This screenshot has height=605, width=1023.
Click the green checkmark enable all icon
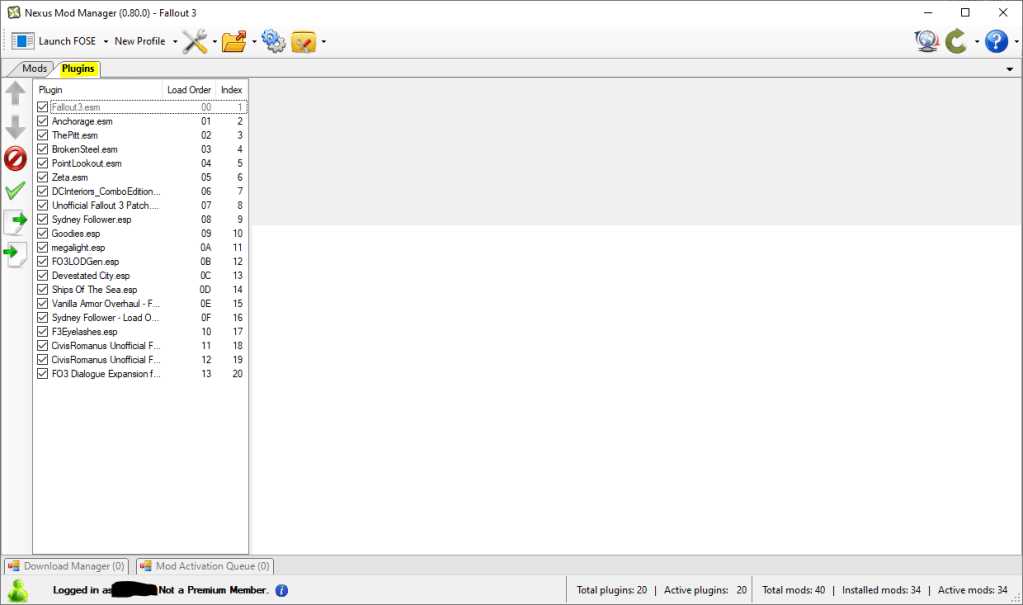coord(16,190)
